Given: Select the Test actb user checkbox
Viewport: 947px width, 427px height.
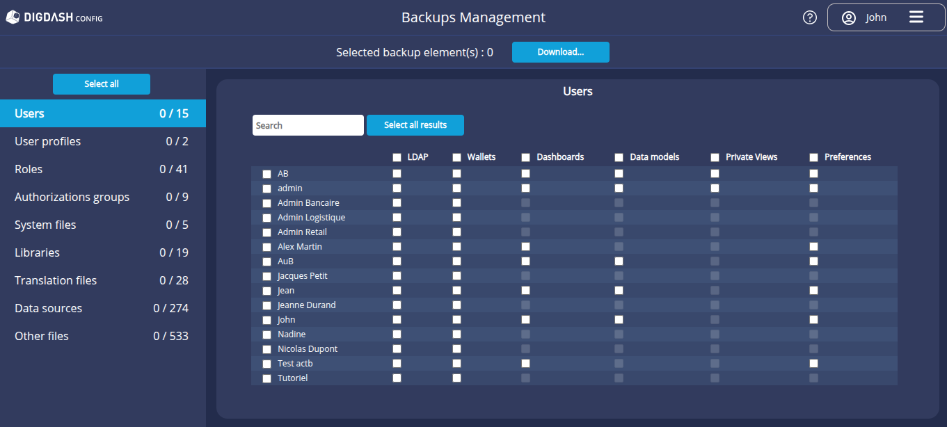Looking at the screenshot, I should 267,364.
